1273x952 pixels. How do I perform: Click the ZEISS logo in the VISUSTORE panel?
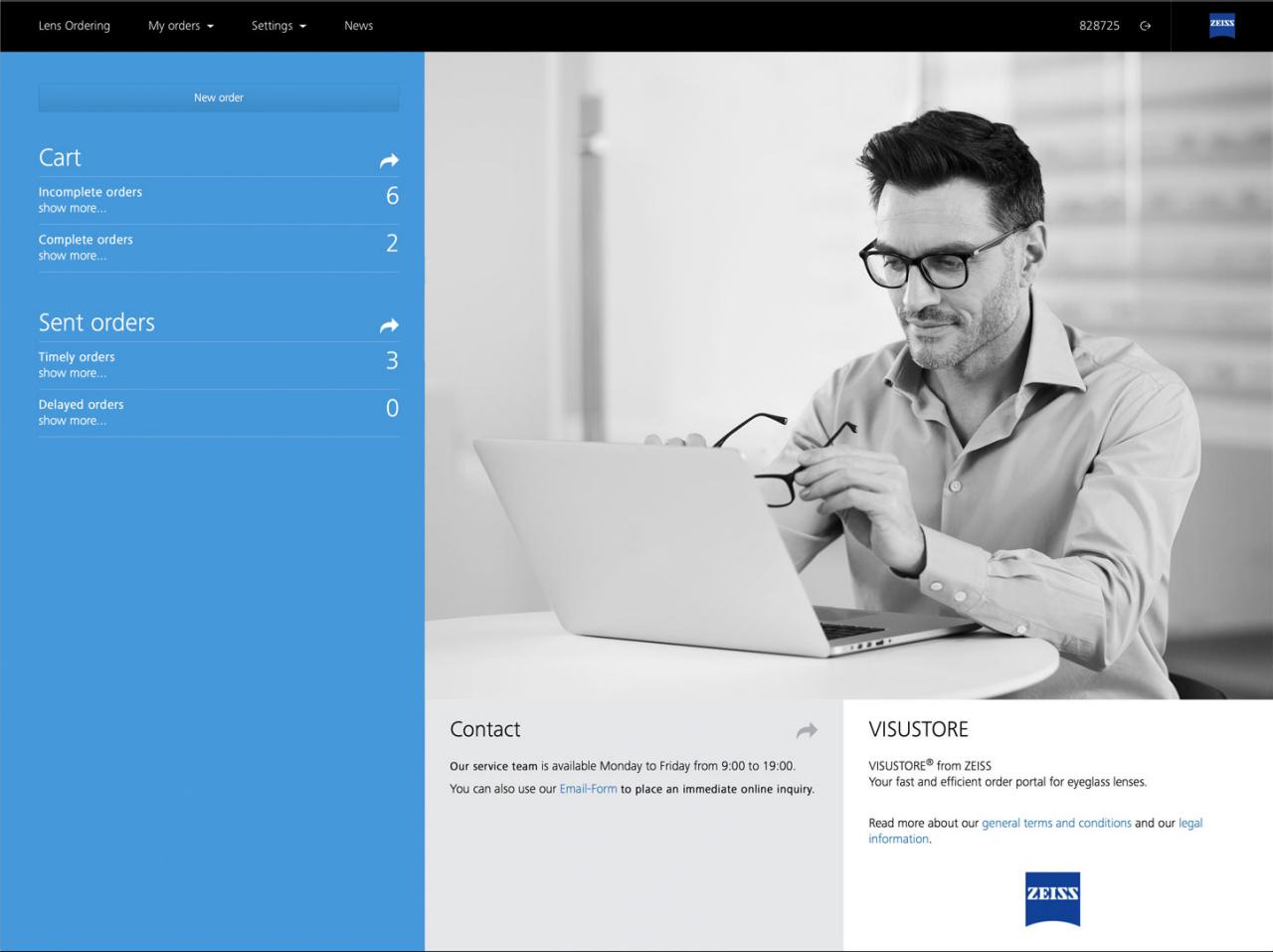[1051, 897]
